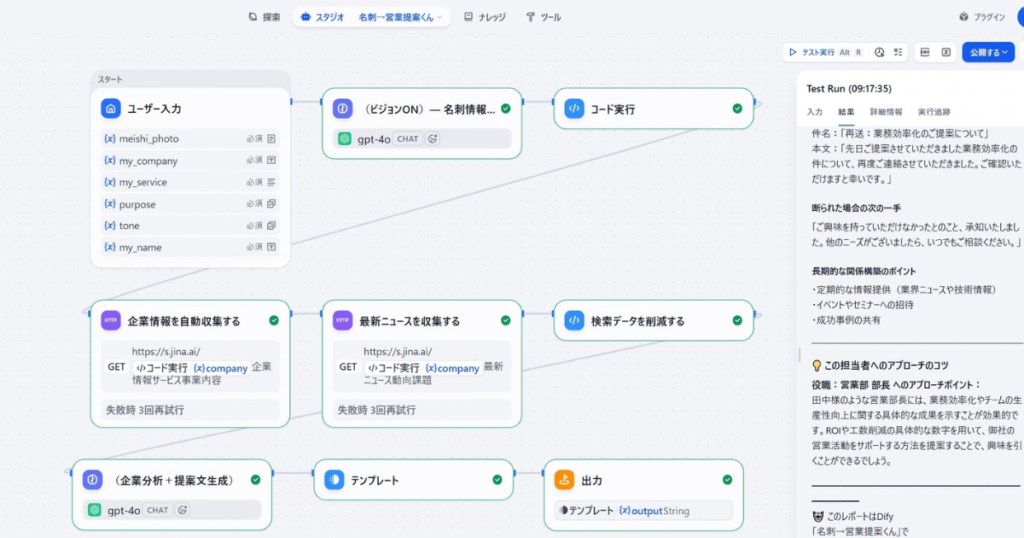Click the select type icon on tone row

tap(271, 225)
